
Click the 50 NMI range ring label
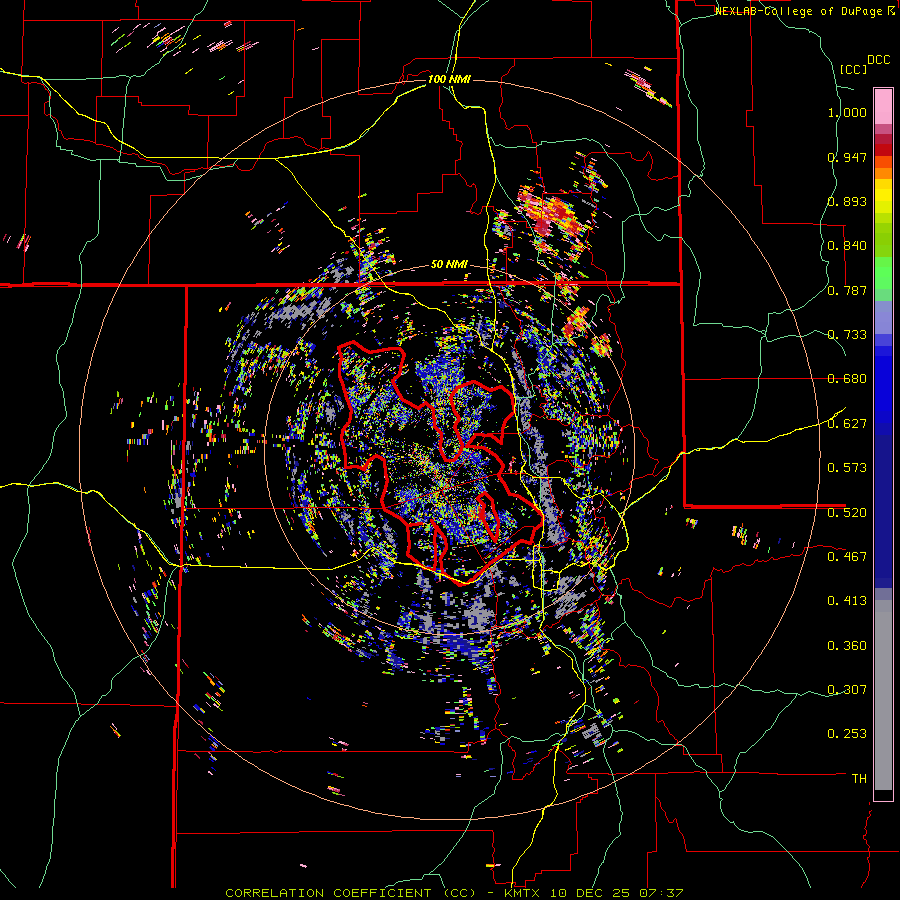coord(449,265)
